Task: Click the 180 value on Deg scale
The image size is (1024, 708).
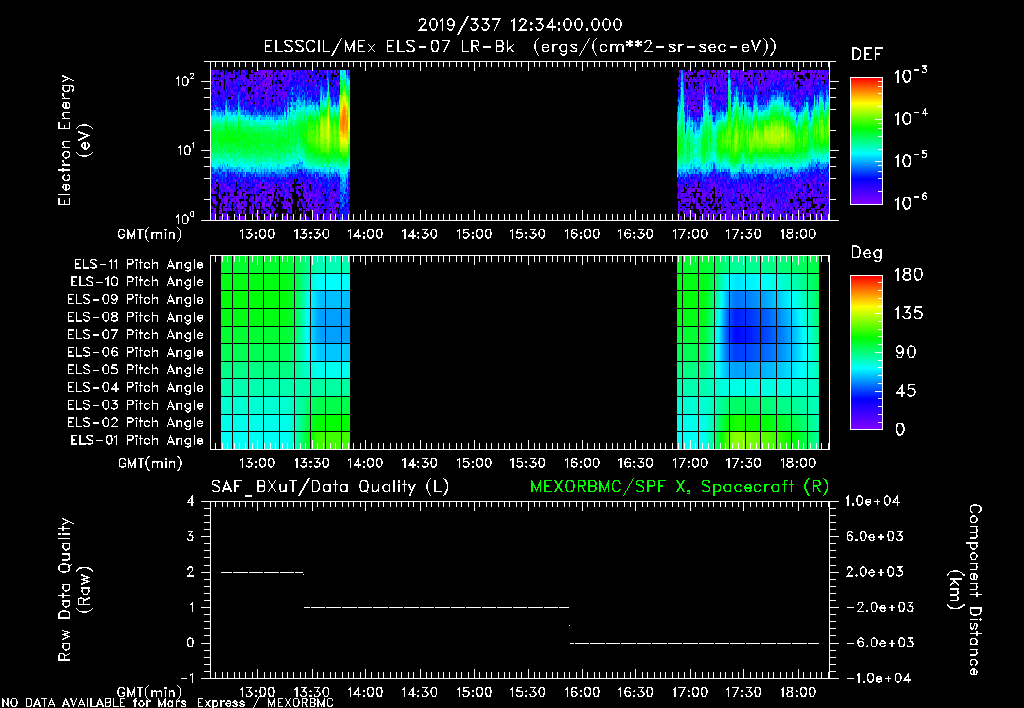Action: click(x=908, y=275)
